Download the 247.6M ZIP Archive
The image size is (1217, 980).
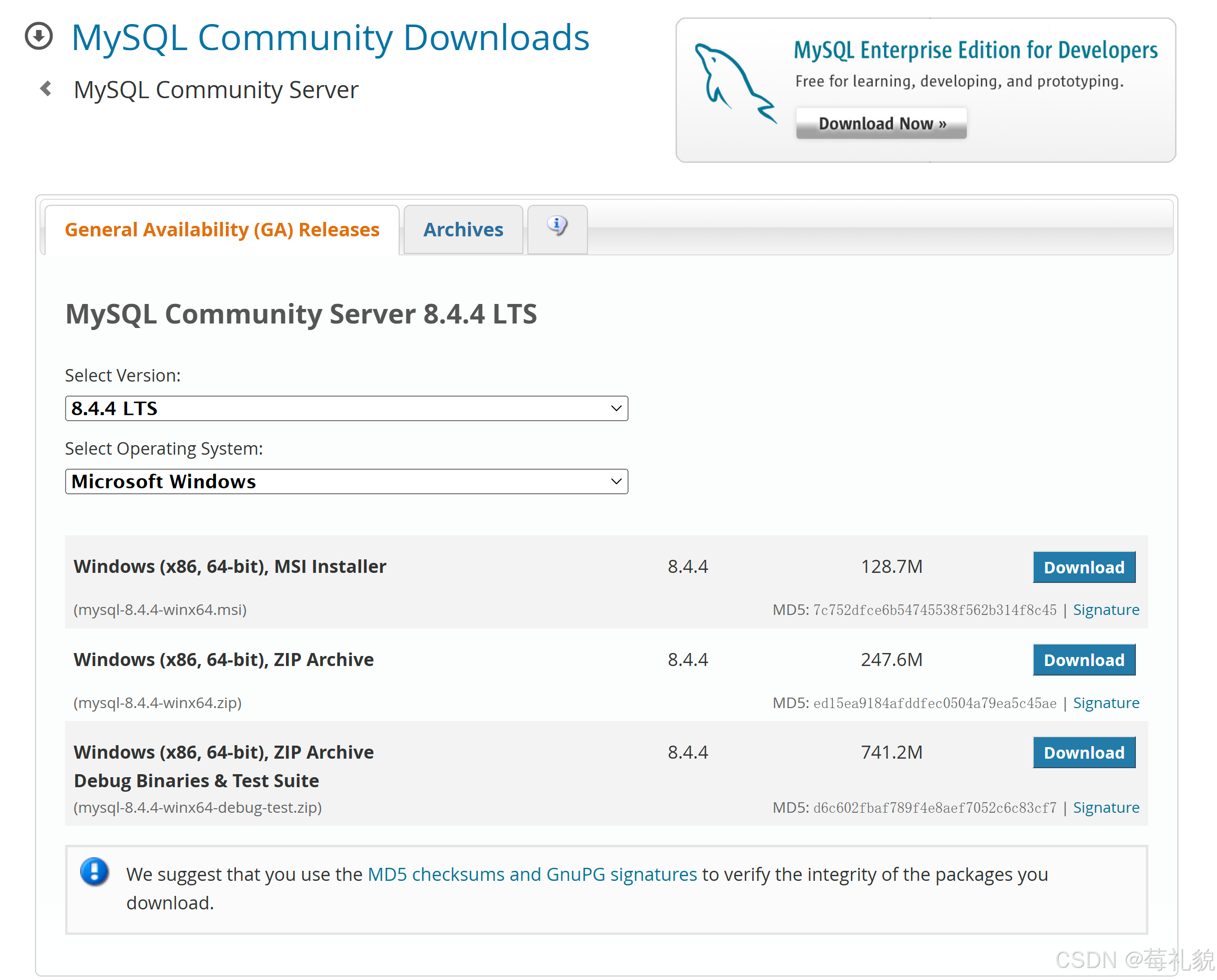(x=1083, y=660)
